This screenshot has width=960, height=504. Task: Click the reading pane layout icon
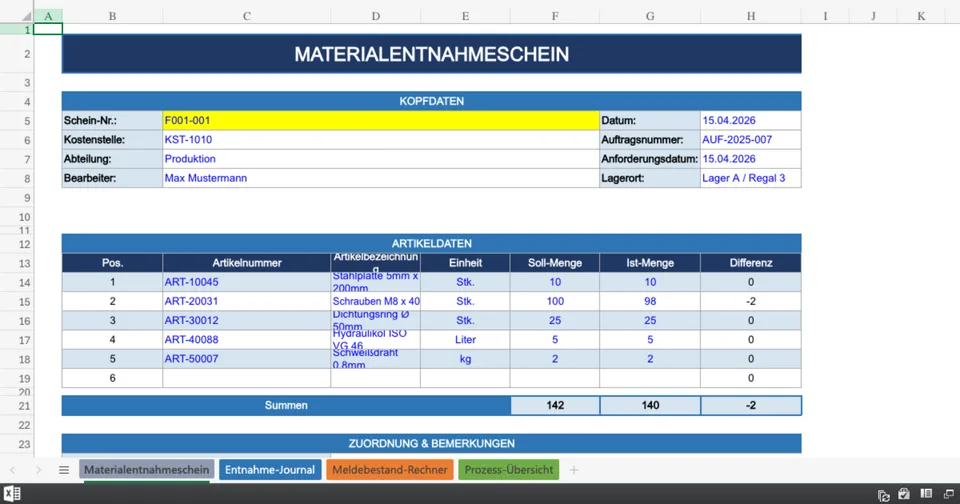pos(926,494)
